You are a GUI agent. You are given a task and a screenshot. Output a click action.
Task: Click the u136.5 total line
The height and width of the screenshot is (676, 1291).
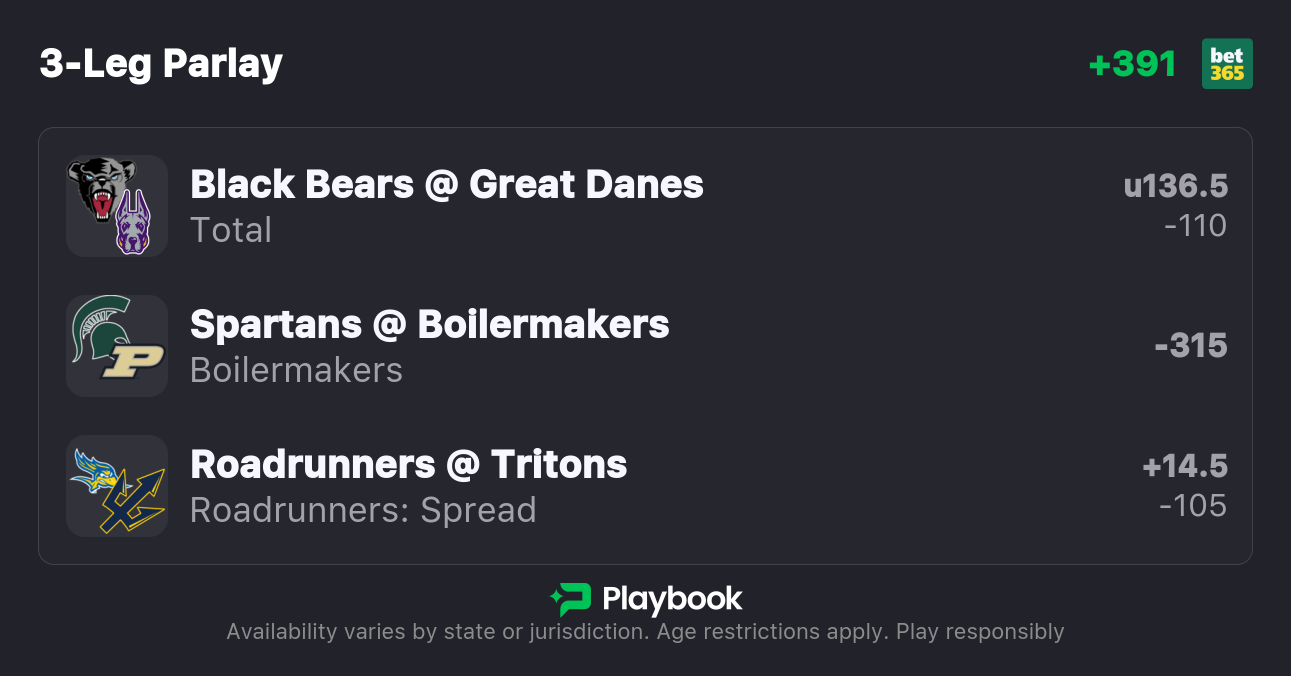(x=1175, y=186)
